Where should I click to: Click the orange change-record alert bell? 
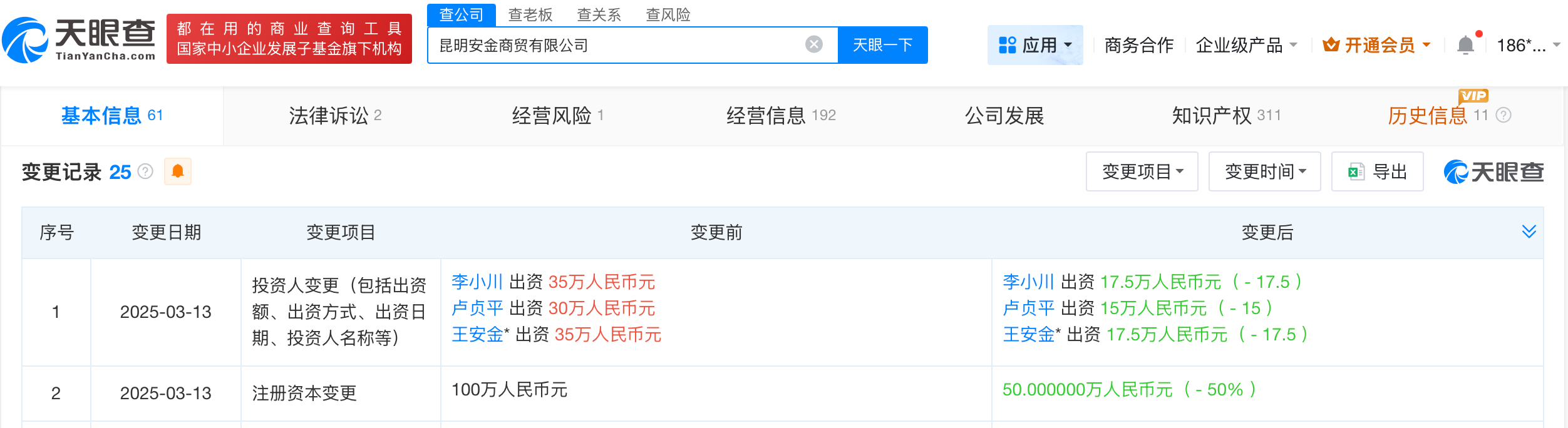pyautogui.click(x=178, y=171)
